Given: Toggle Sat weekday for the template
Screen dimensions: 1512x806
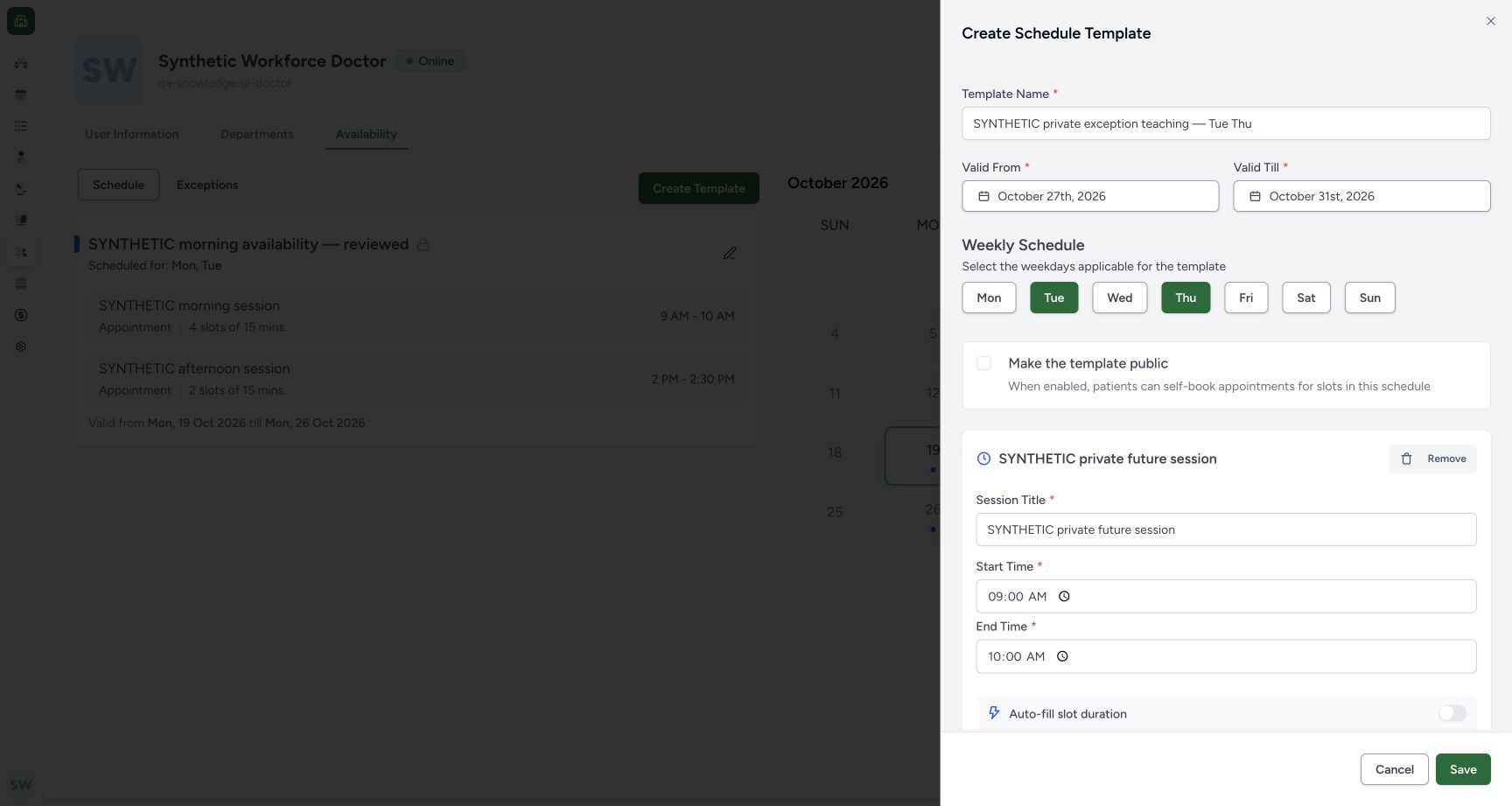Looking at the screenshot, I should pos(1306,298).
